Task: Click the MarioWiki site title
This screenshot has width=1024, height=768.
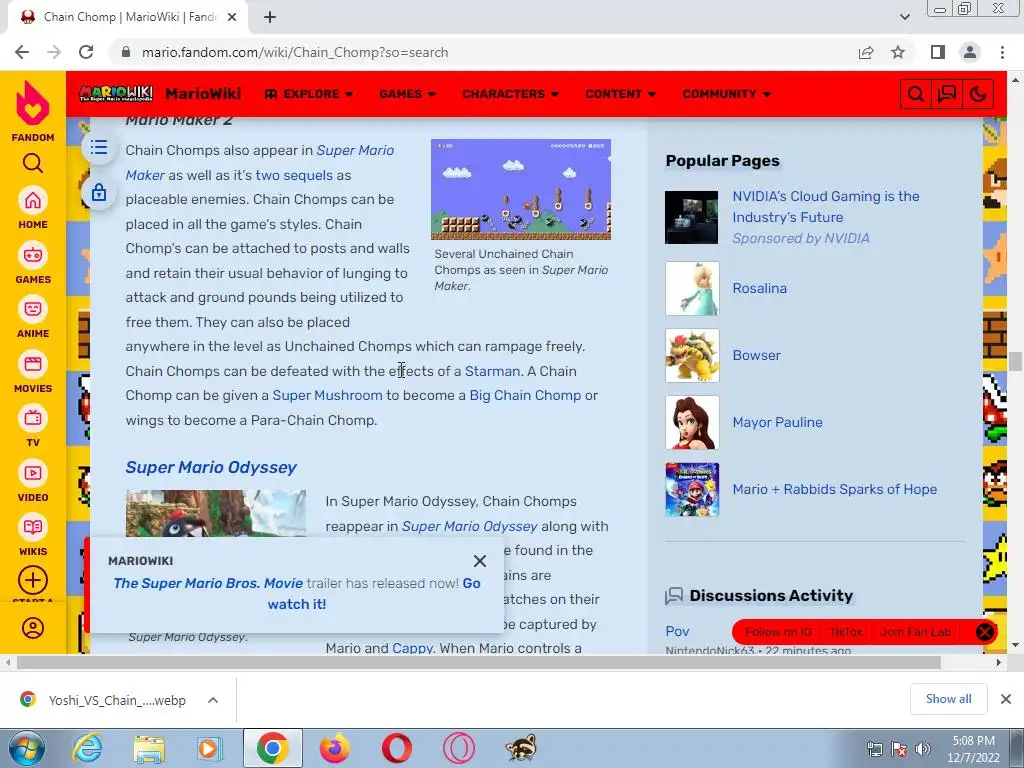Action: coord(203,94)
